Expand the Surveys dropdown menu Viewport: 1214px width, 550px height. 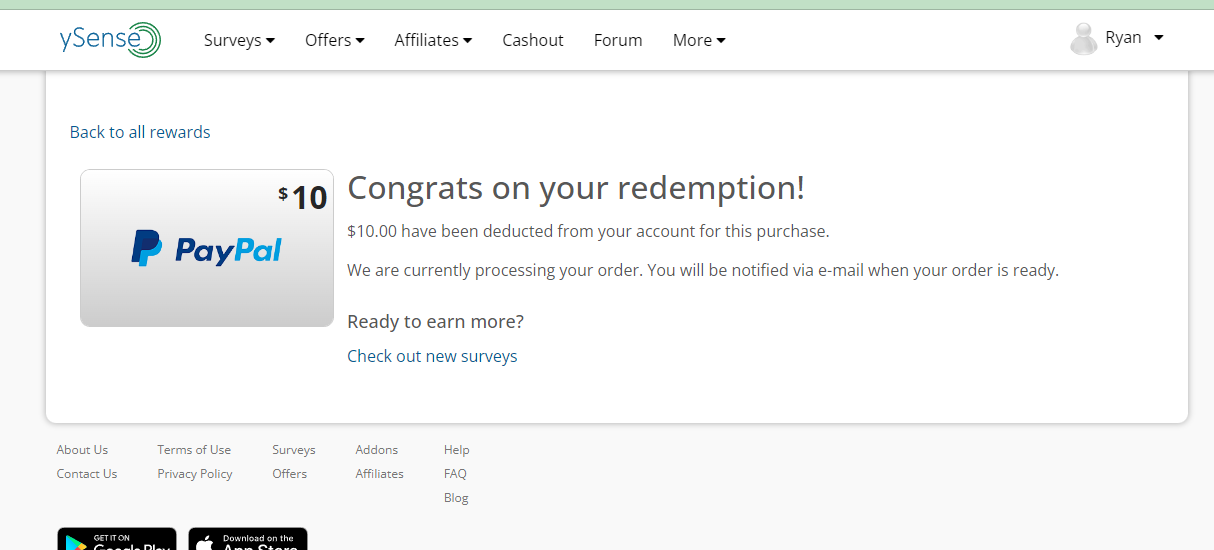click(239, 40)
